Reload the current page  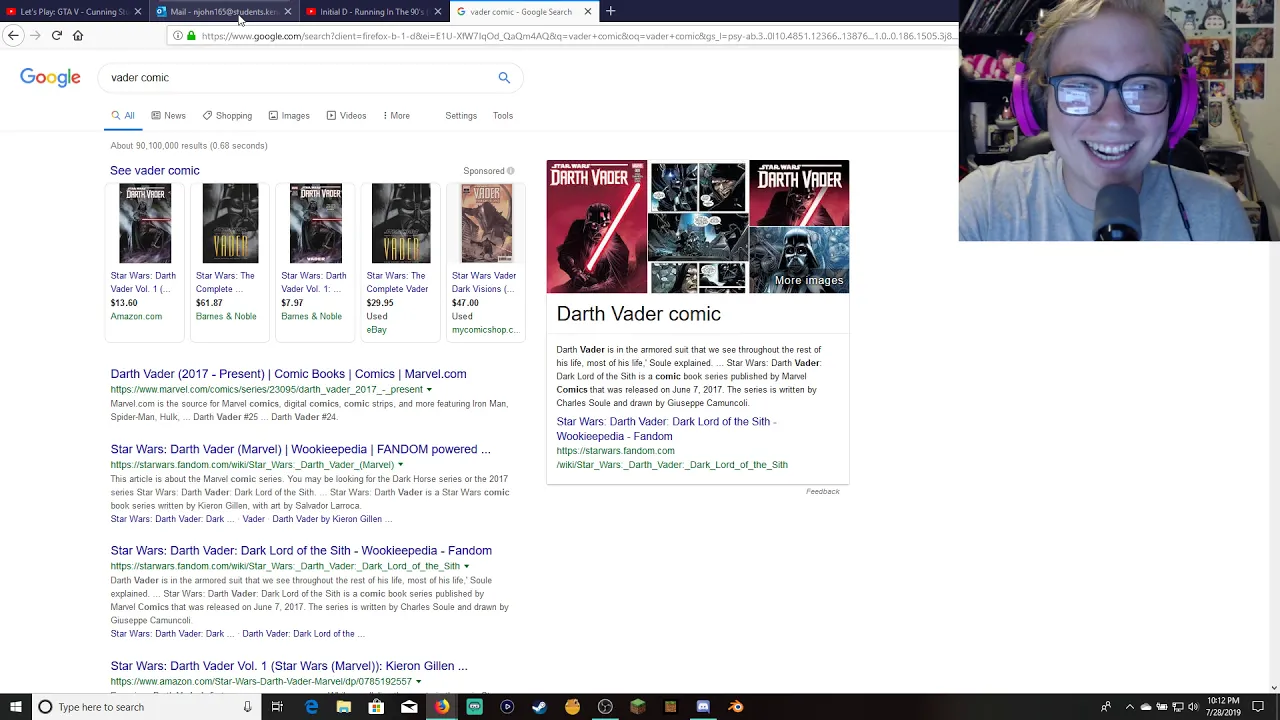[57, 35]
